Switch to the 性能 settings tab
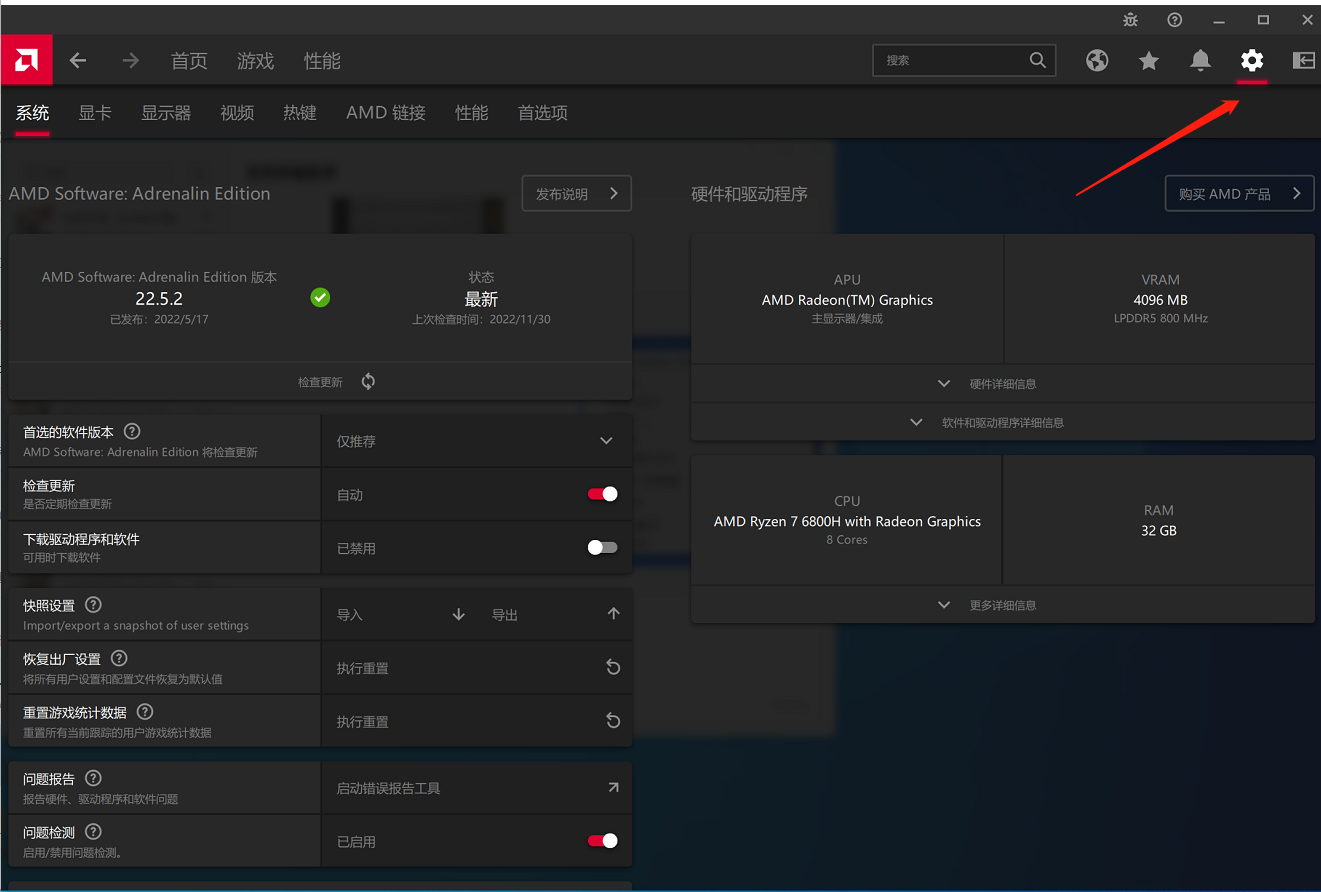 [472, 113]
